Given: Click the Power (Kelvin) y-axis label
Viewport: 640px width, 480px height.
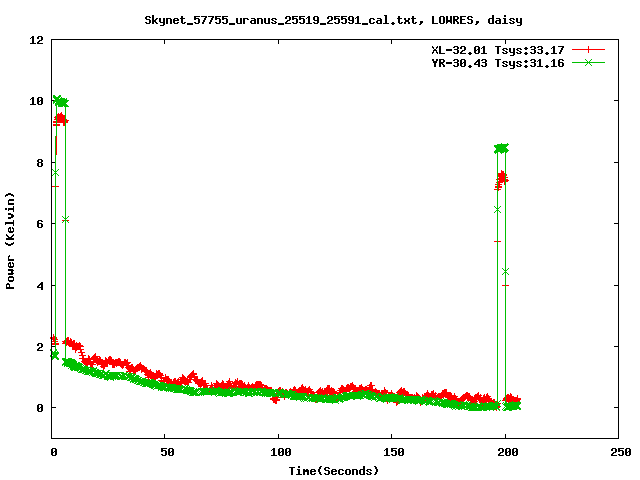Looking at the screenshot, I should (10, 241).
